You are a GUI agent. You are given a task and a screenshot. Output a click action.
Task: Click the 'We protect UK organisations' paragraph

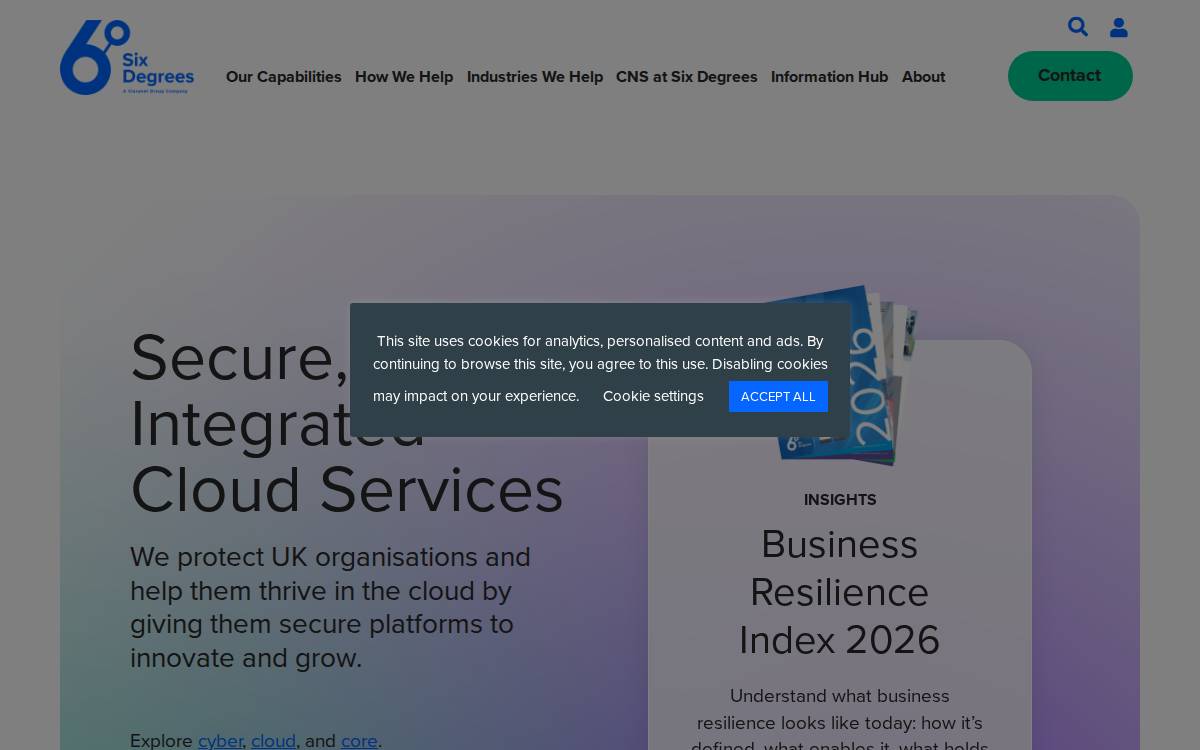click(330, 607)
